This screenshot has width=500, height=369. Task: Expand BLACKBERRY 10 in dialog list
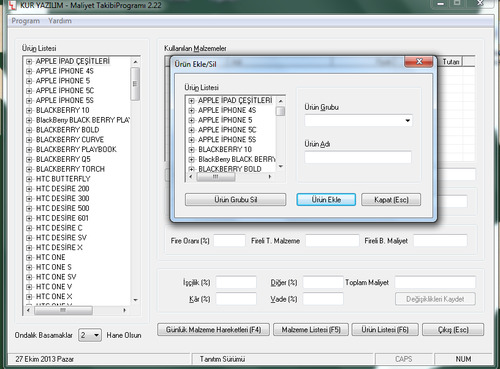(191, 150)
